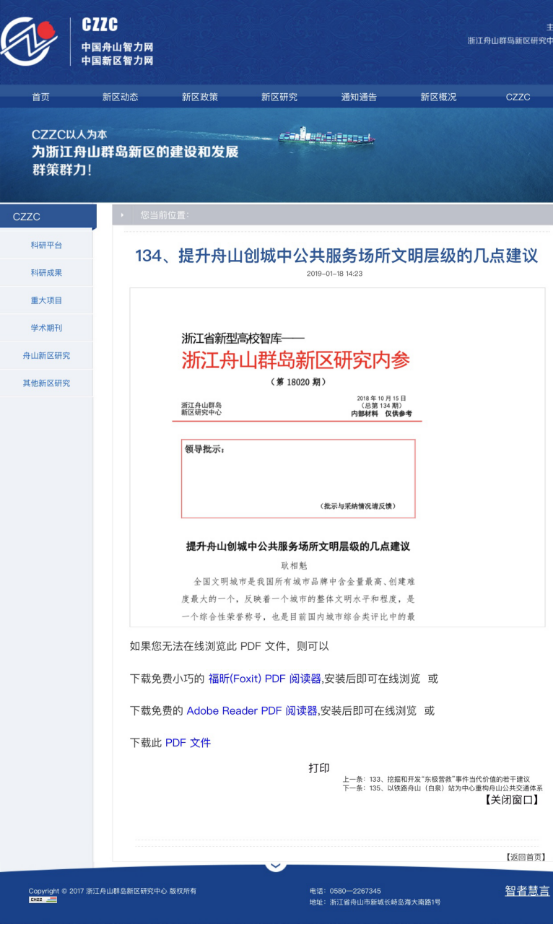This screenshot has height=925, width=554.
Task: Open the 新区动态 navigation tab
Action: [120, 97]
